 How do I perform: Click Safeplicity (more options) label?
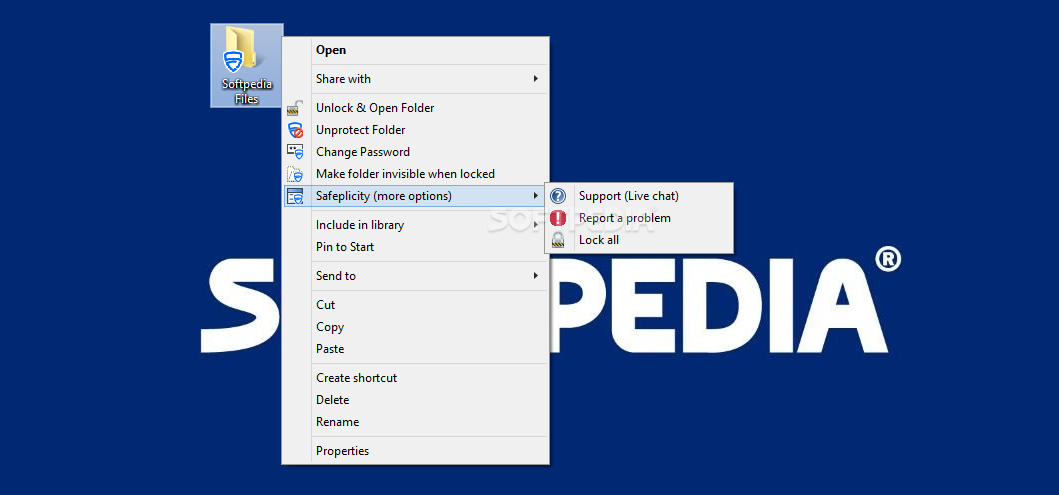[x=384, y=197]
